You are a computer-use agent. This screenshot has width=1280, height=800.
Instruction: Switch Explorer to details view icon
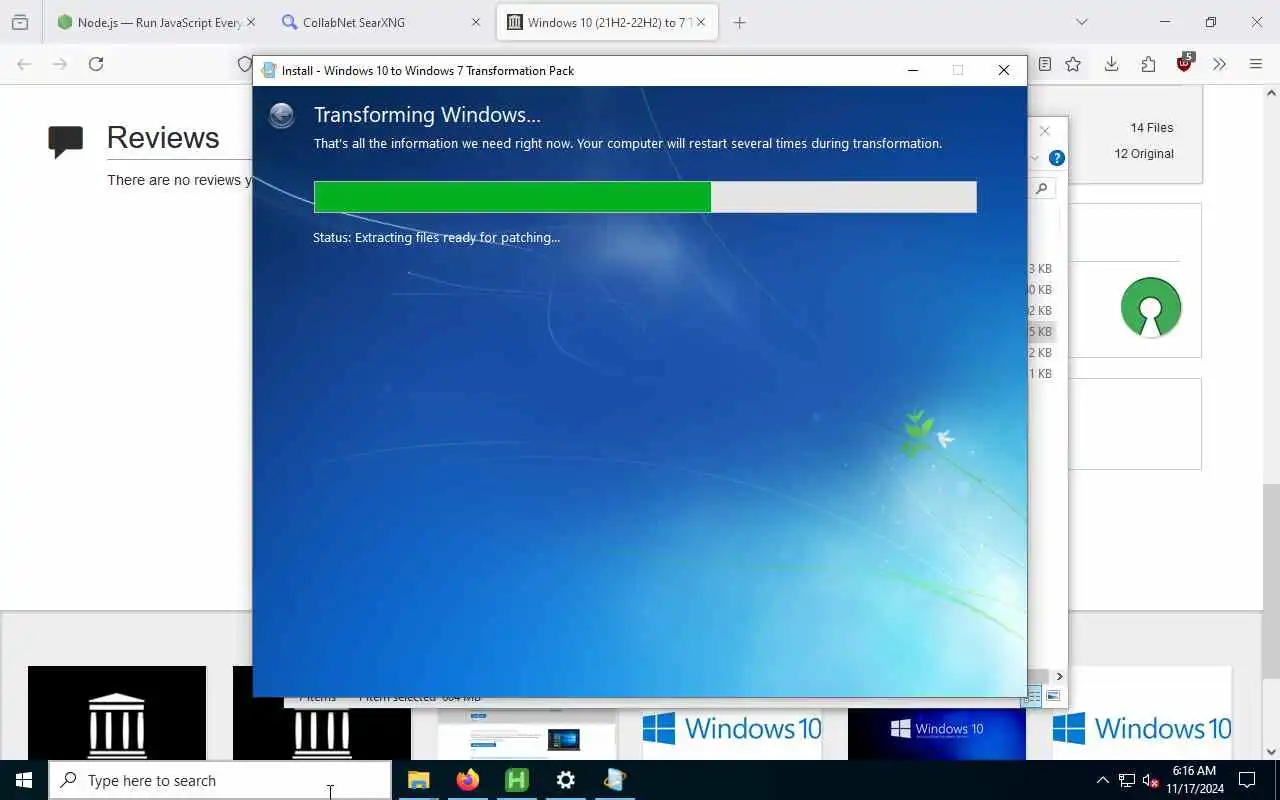[x=1035, y=696]
